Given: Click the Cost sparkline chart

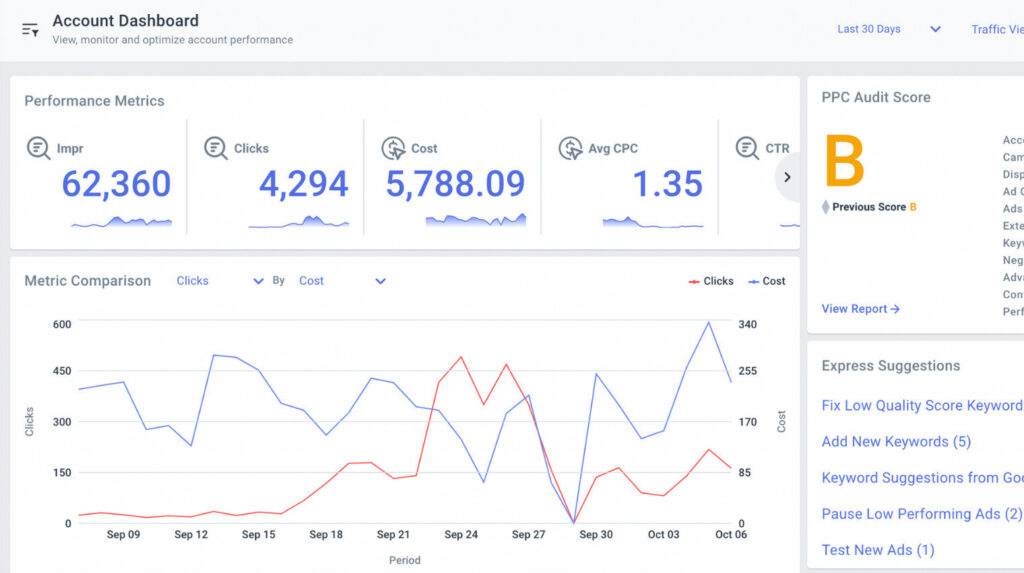Looking at the screenshot, I should pos(475,220).
